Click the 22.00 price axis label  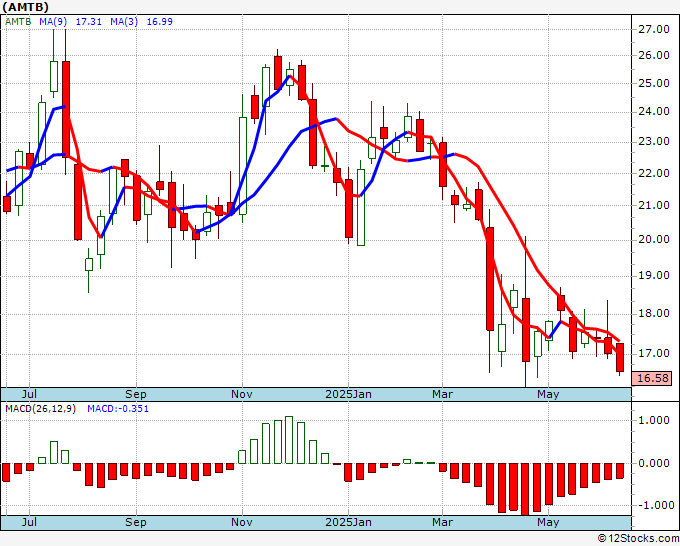pos(654,173)
